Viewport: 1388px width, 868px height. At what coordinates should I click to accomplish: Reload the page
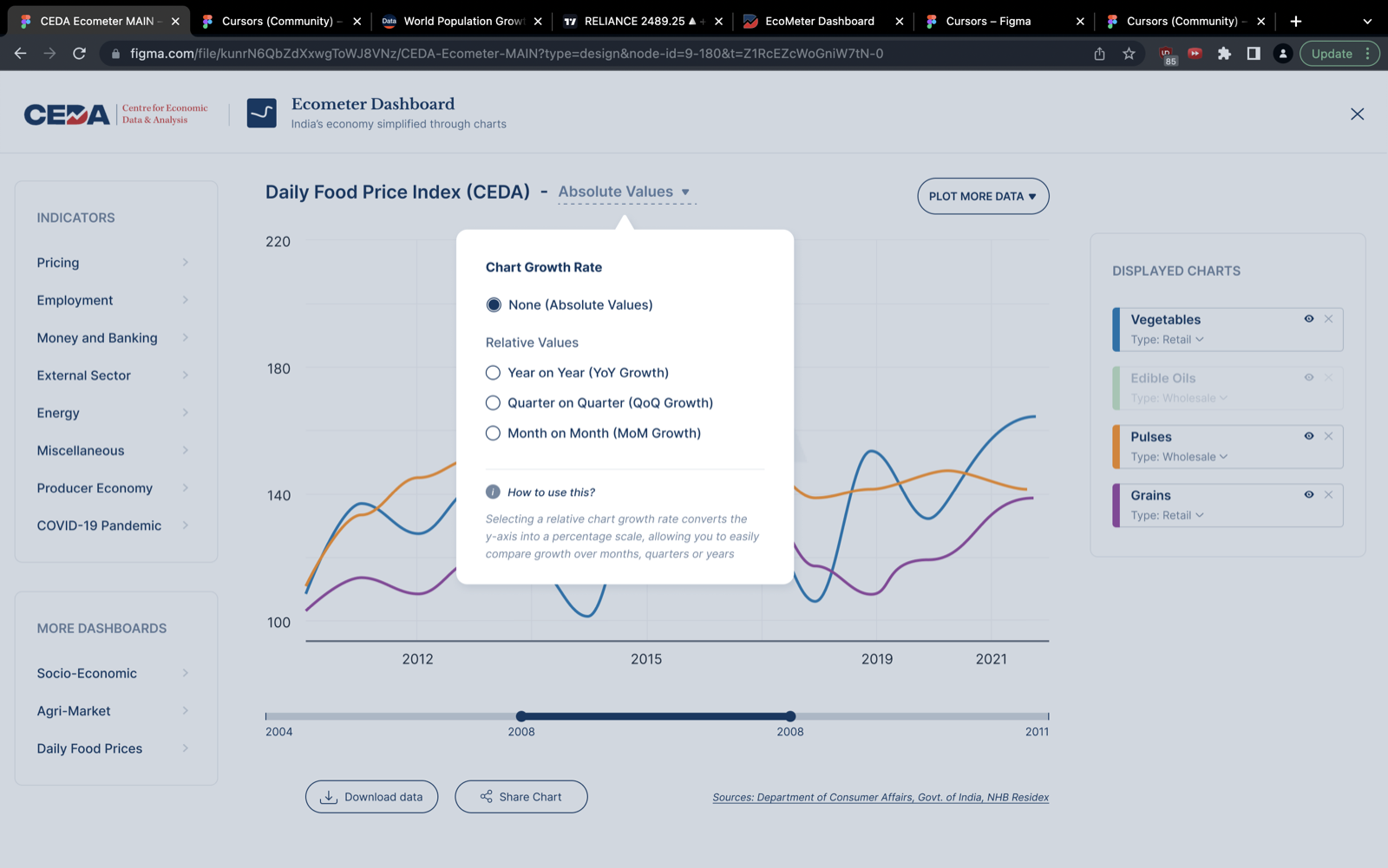79,54
